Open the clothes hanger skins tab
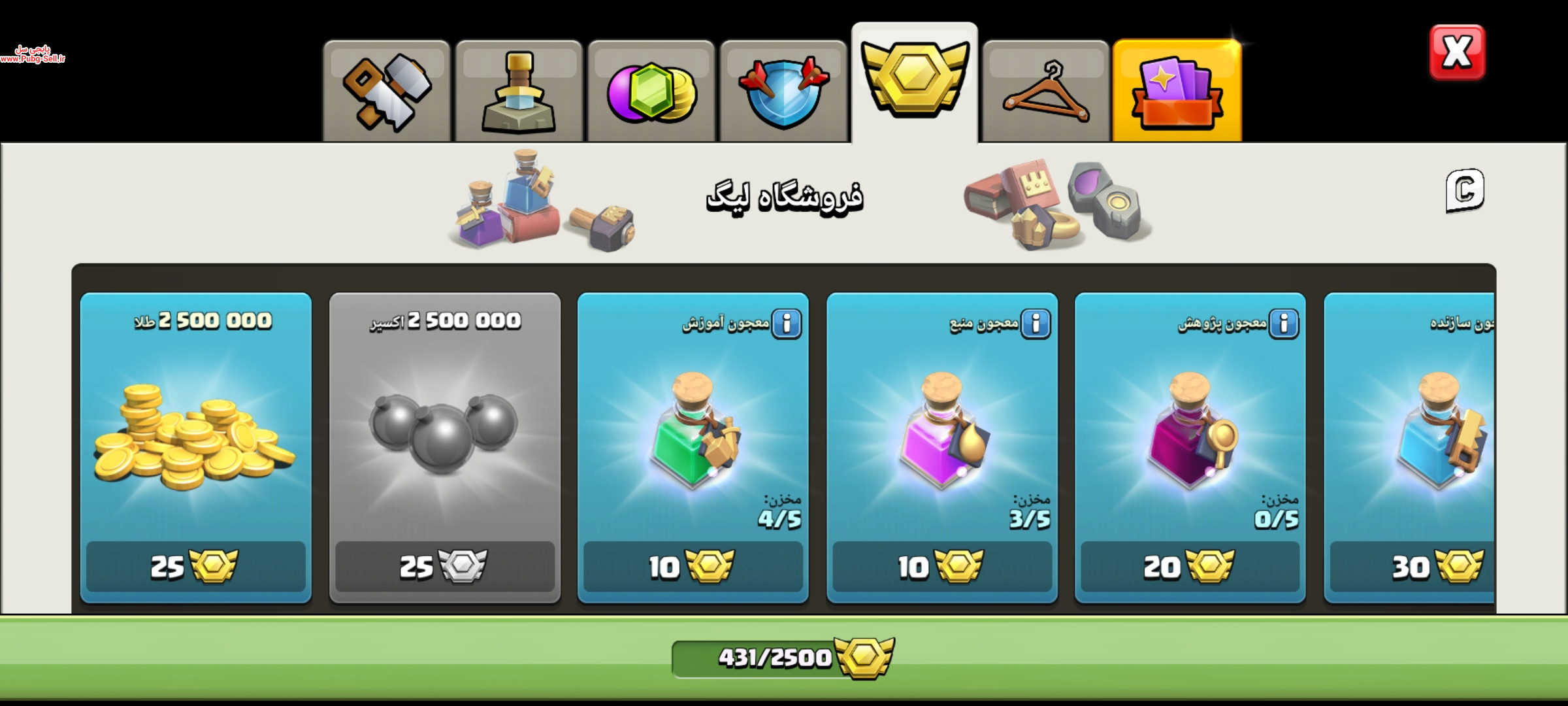This screenshot has width=1568, height=706. point(1046,92)
